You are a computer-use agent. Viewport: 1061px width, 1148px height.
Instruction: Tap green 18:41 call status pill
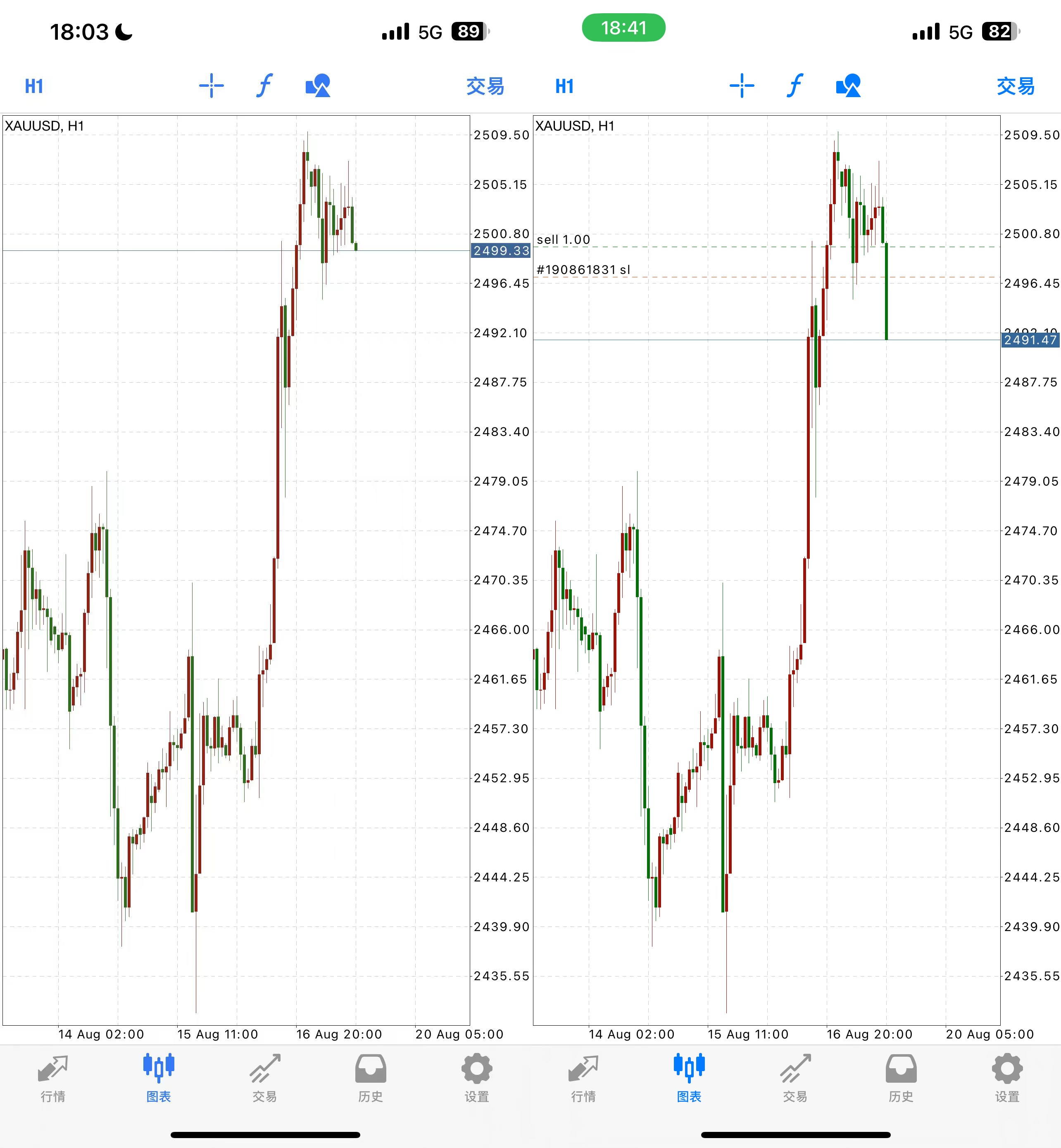623,28
